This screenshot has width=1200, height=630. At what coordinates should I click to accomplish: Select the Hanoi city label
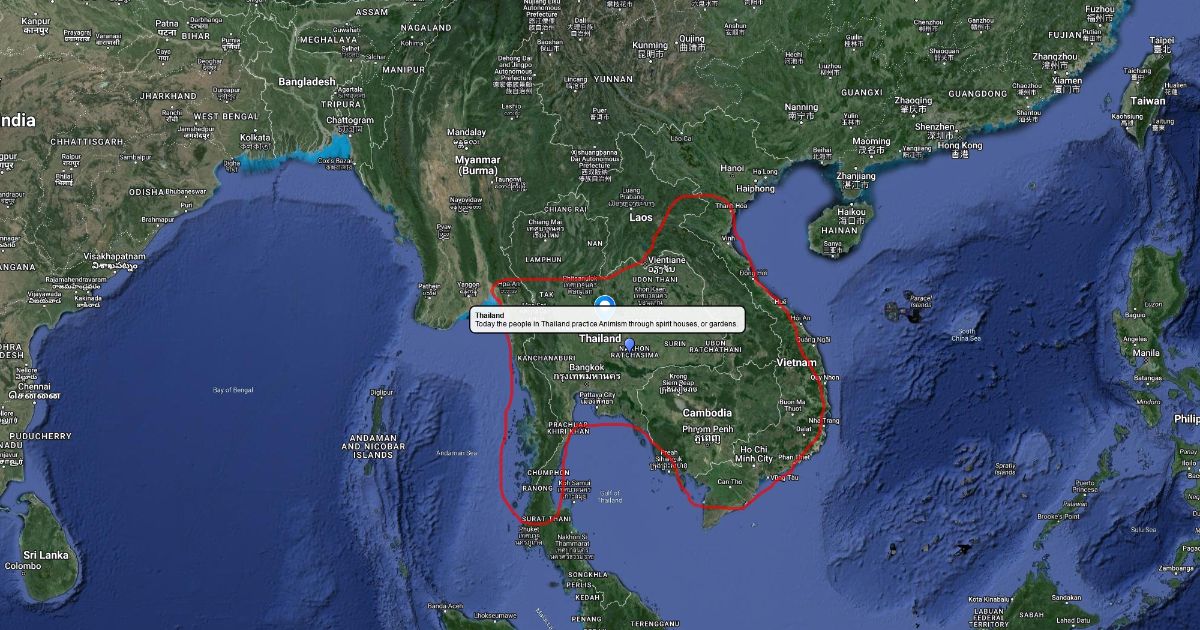click(732, 168)
